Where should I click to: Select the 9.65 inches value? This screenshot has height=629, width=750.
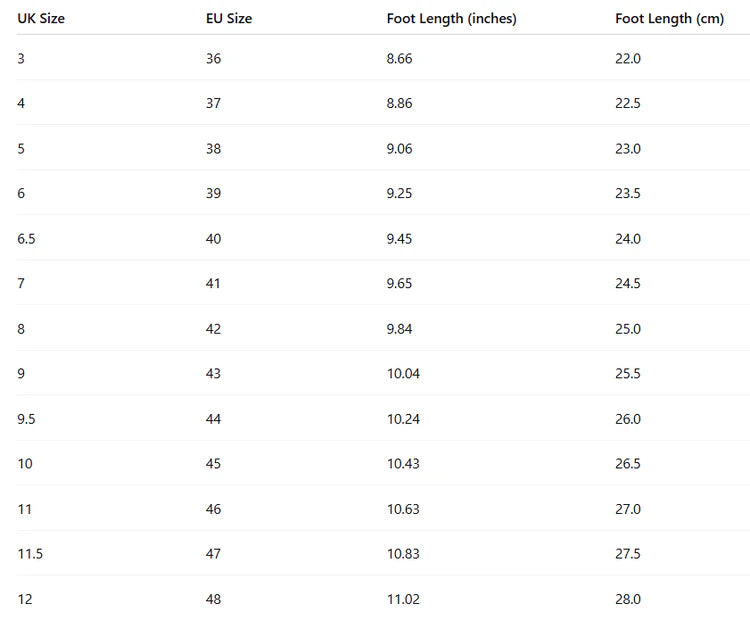point(399,284)
